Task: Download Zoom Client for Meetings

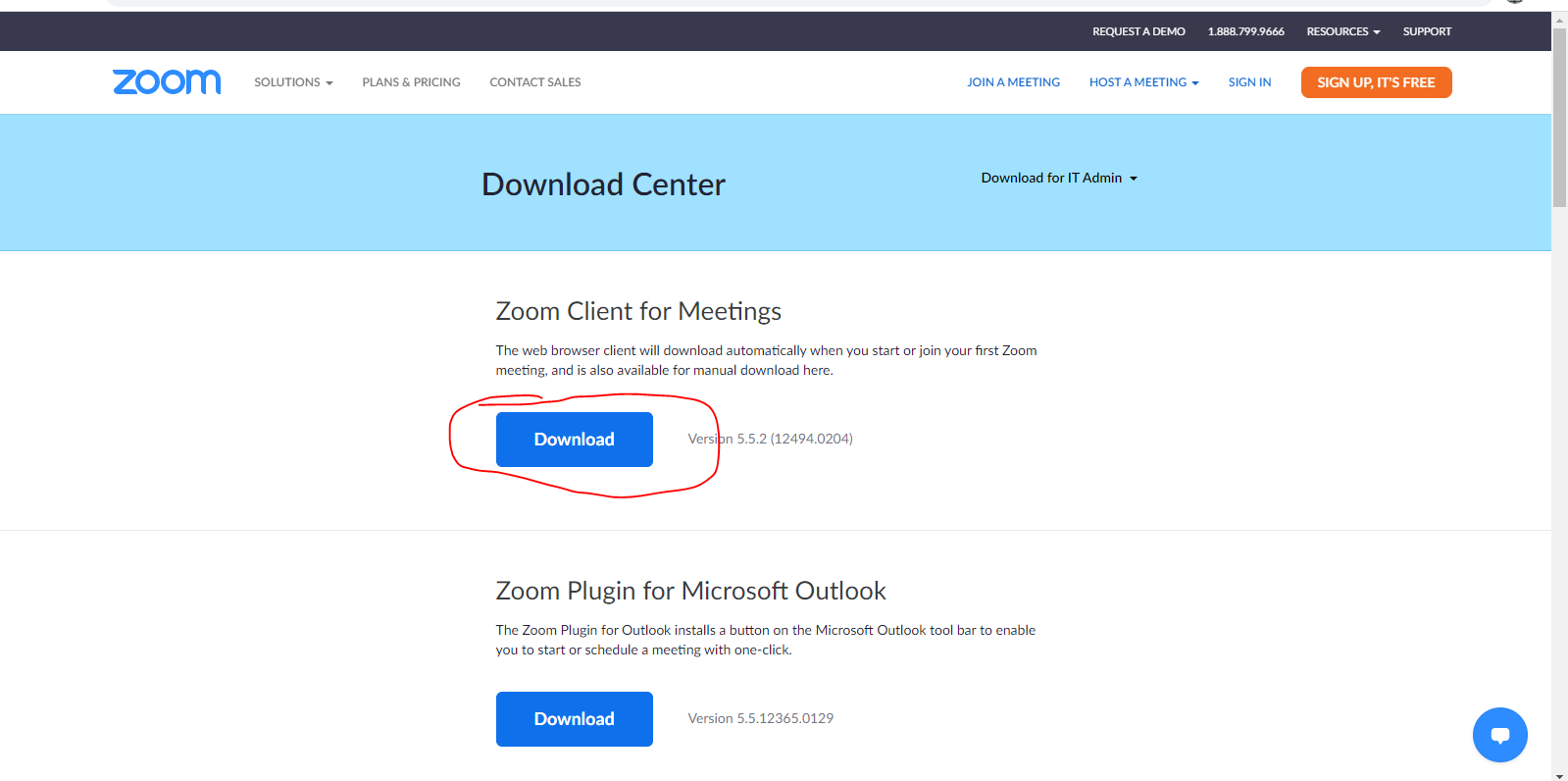Action: point(575,440)
